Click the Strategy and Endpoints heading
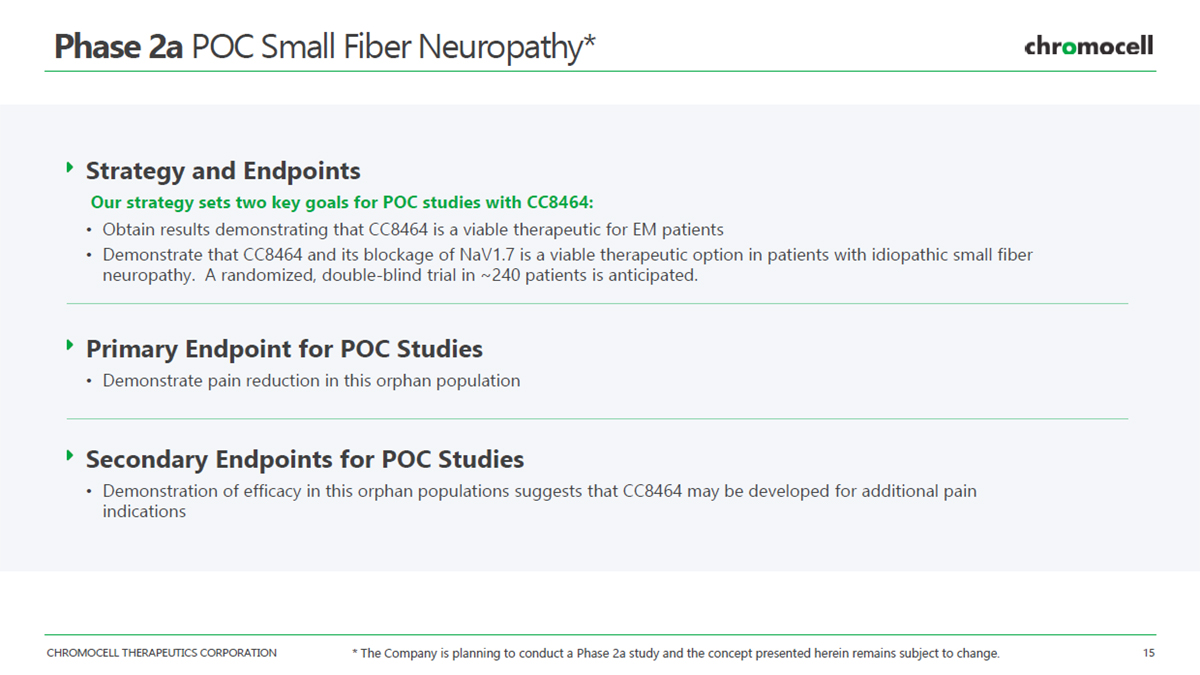The height and width of the screenshot is (675, 1200). 223,171
